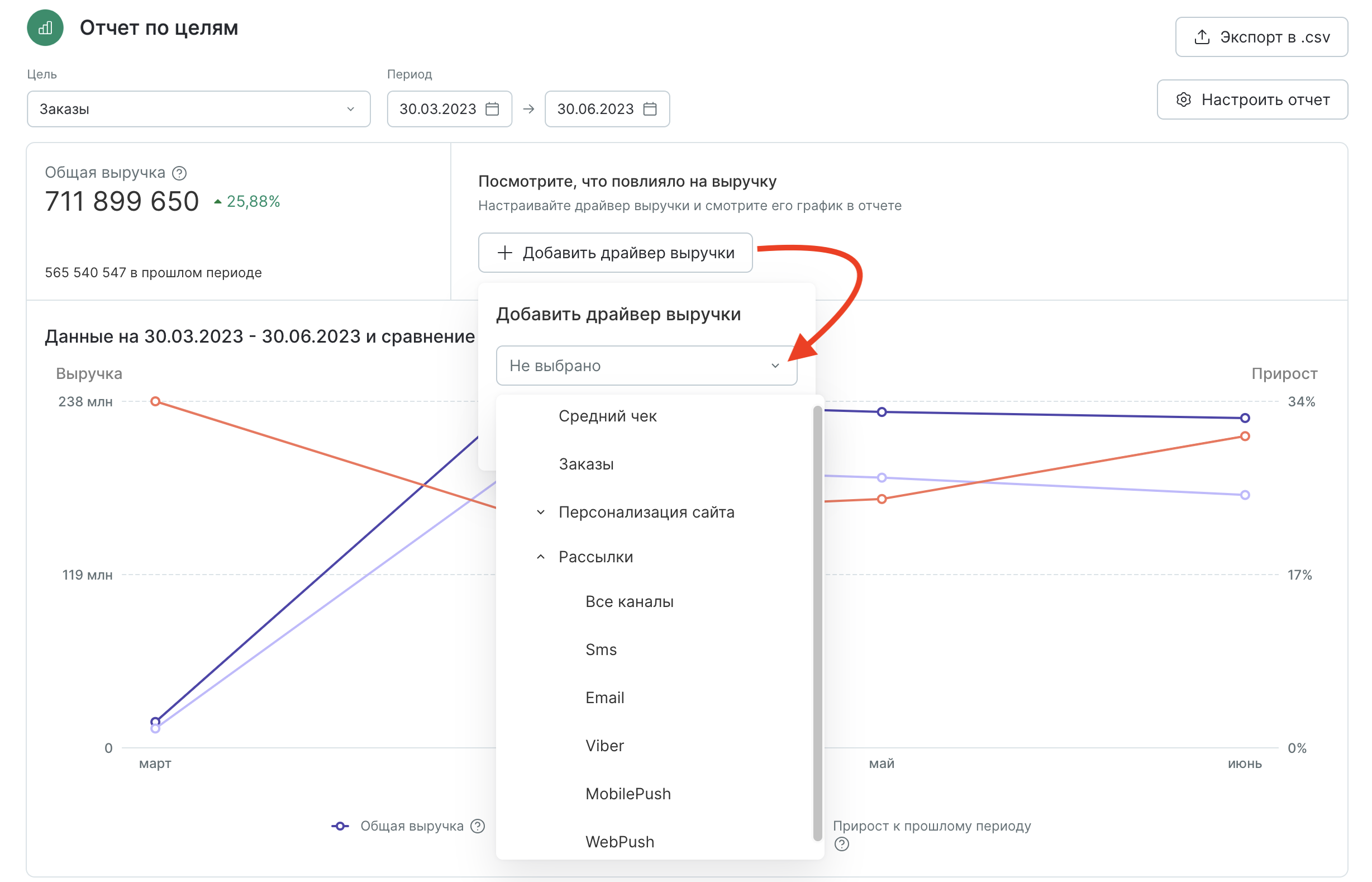1372x882 pixels.
Task: Expand the Персонализация сайта group
Action: tap(540, 512)
